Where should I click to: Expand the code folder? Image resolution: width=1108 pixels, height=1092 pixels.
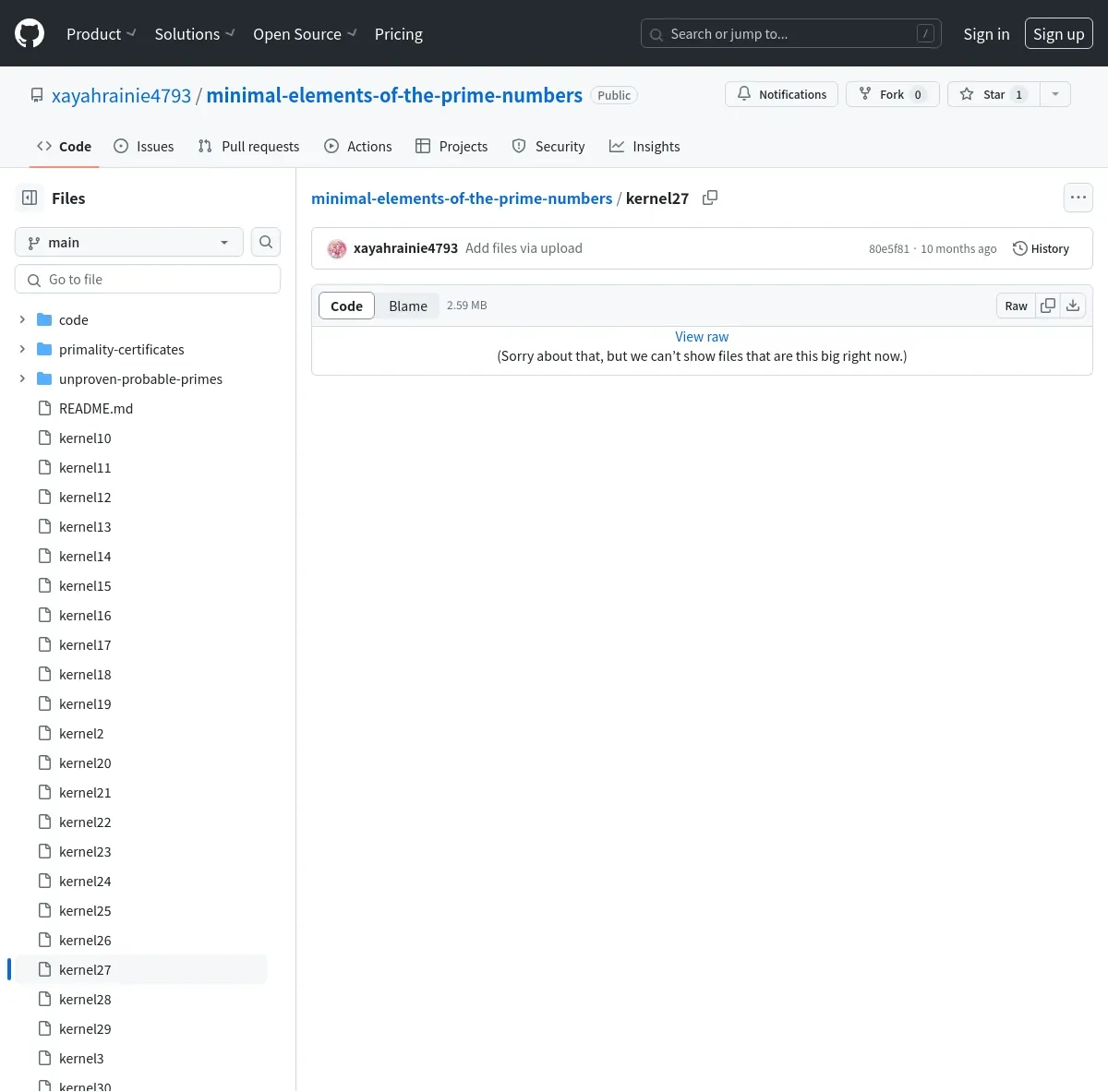click(22, 319)
